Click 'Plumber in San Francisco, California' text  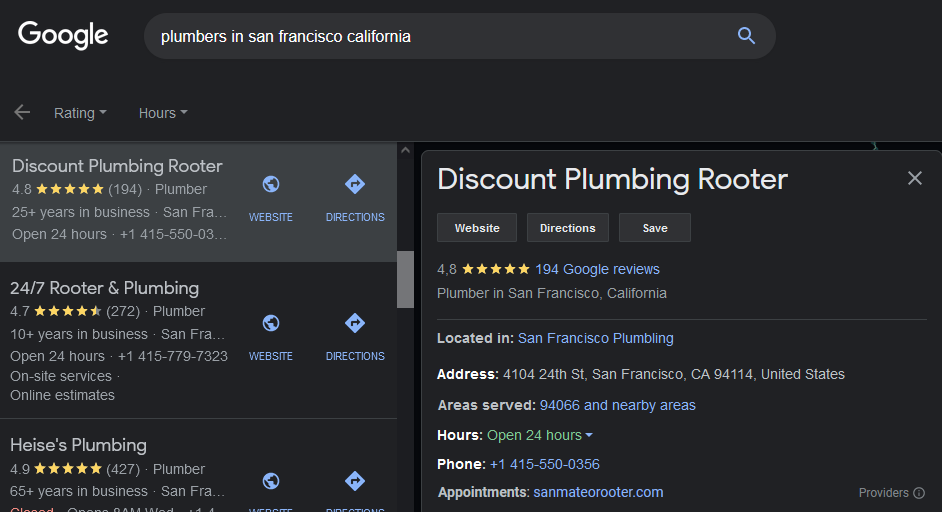coord(552,293)
